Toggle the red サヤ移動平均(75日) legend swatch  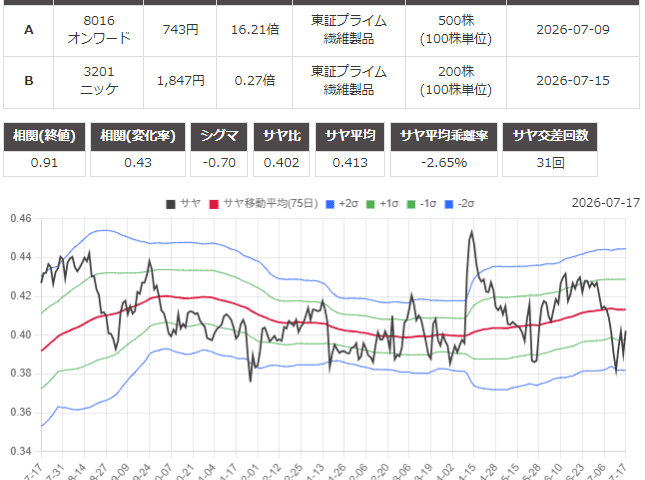pos(214,204)
